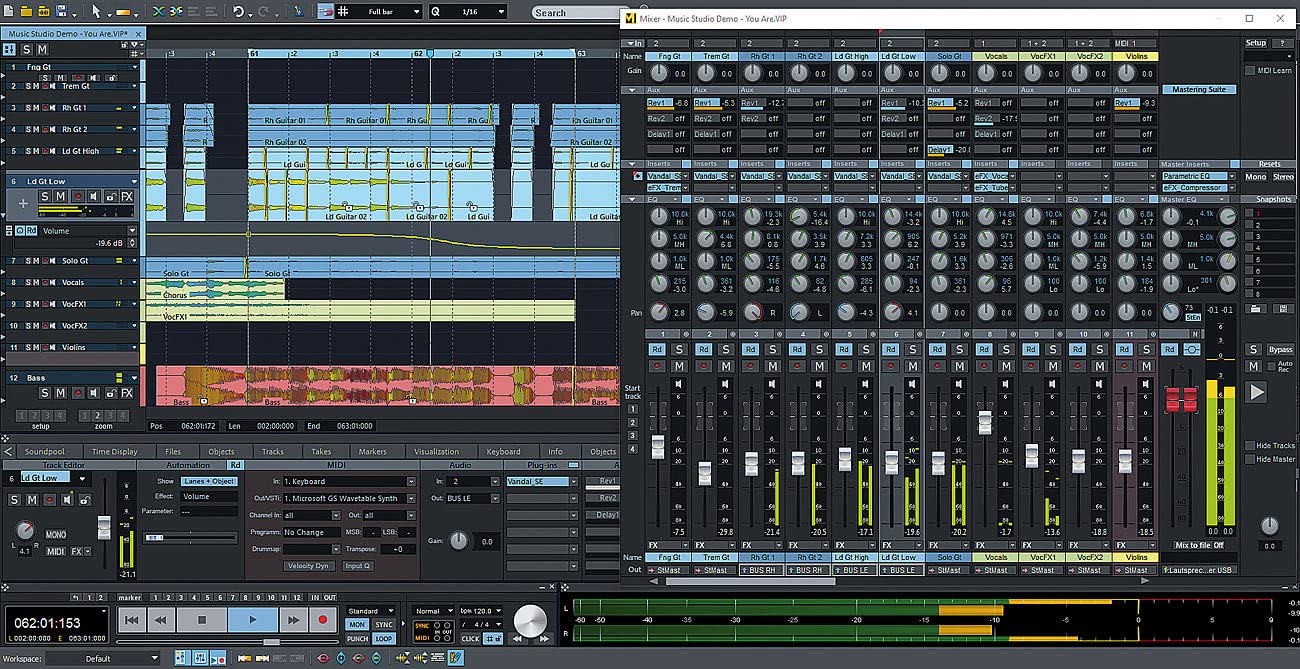The width and height of the screenshot is (1300, 669).
Task: Open the Workspace Default dropdown
Action: (103, 658)
